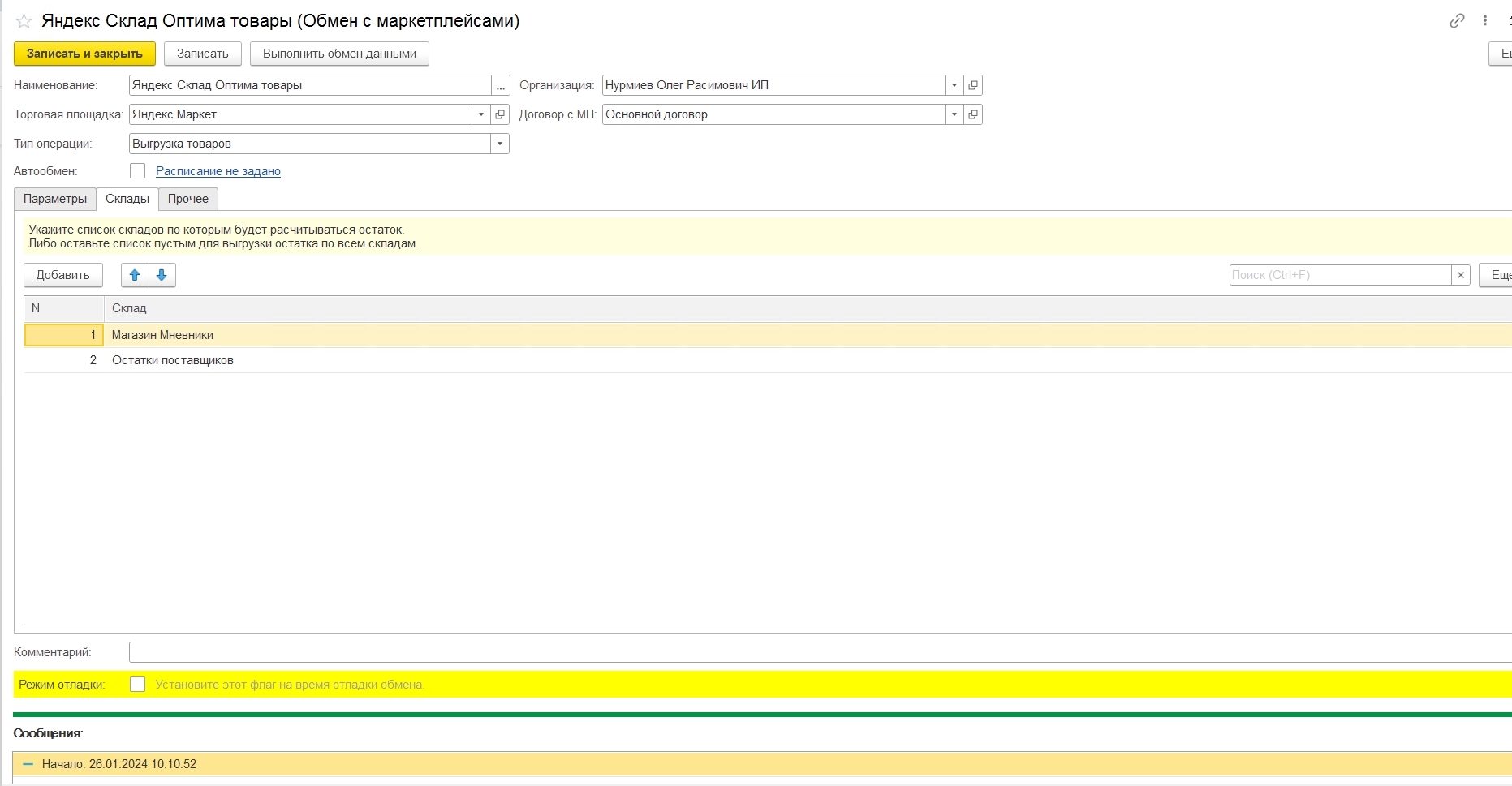The width and height of the screenshot is (1512, 786).
Task: Expand the Тип операции dropdown
Action: click(x=500, y=144)
